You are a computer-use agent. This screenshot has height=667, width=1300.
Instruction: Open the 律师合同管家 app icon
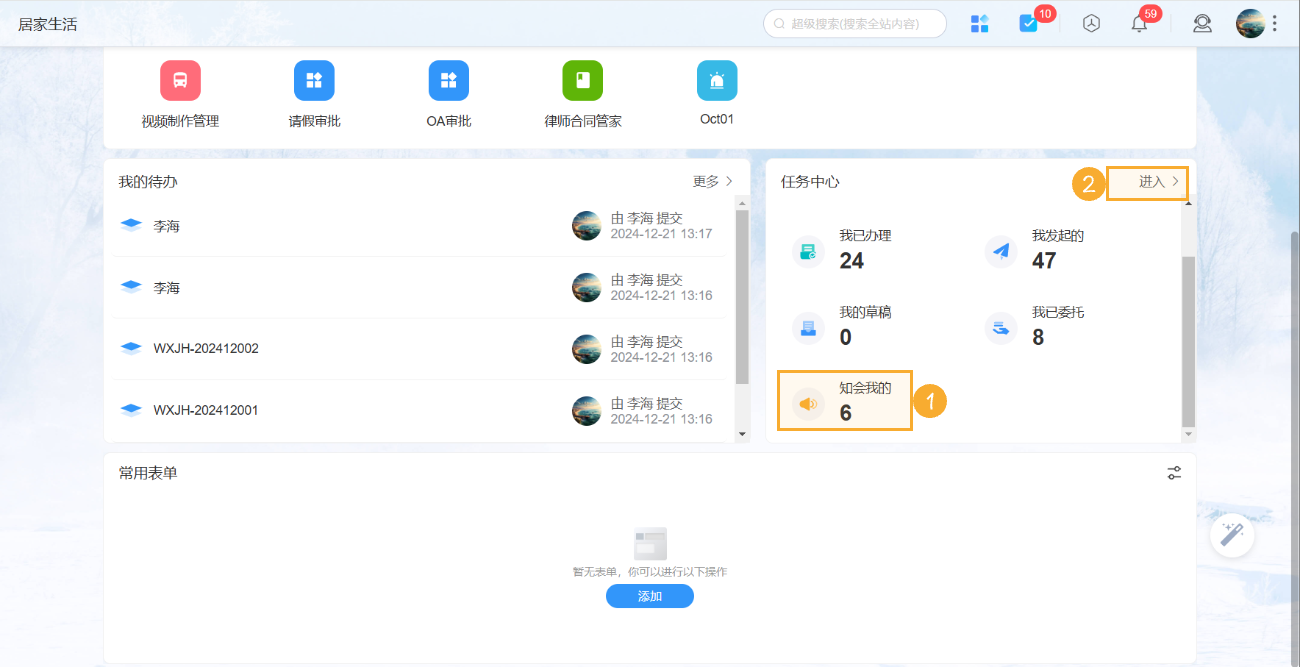pyautogui.click(x=583, y=80)
